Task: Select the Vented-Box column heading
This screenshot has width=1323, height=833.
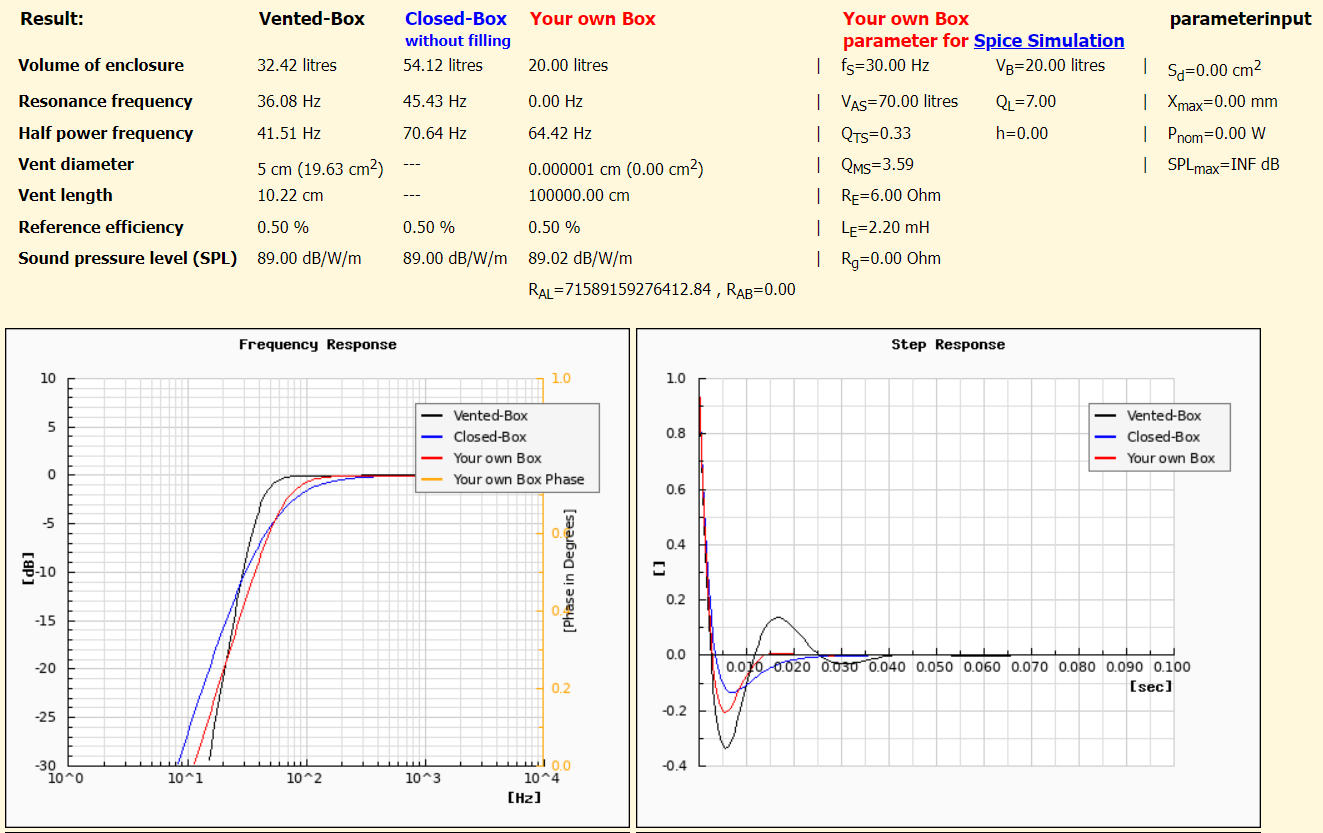Action: click(x=312, y=19)
